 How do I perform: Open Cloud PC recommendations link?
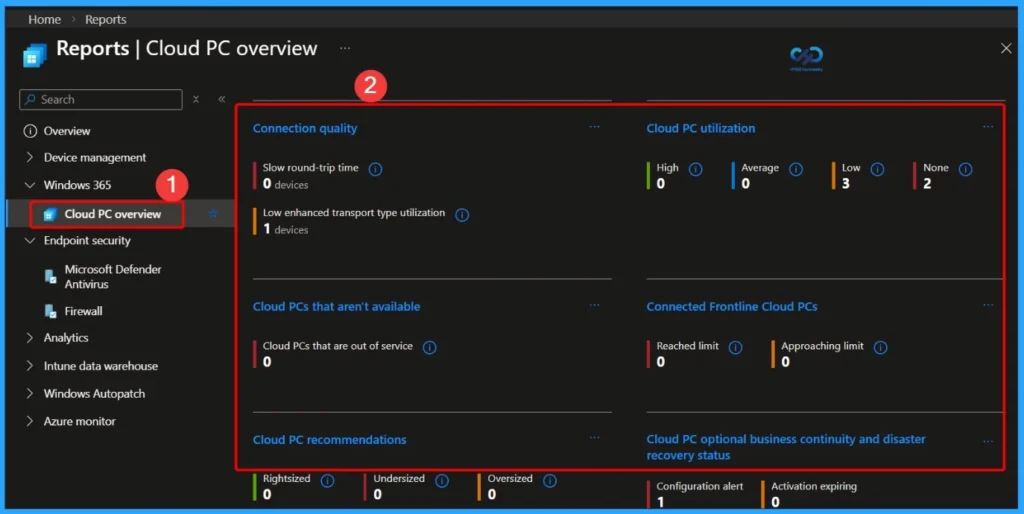tap(329, 440)
